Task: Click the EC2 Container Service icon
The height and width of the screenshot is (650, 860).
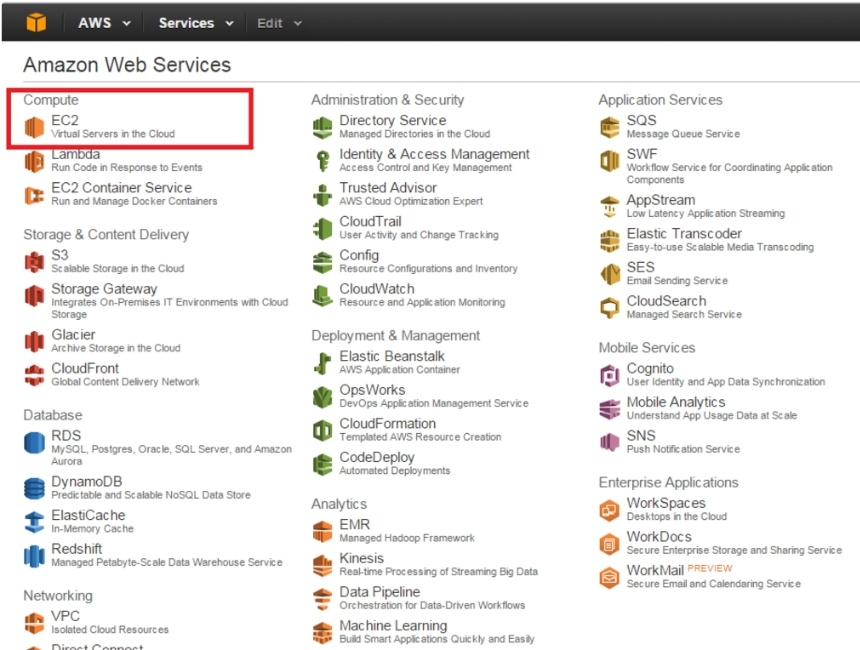Action: tap(34, 195)
